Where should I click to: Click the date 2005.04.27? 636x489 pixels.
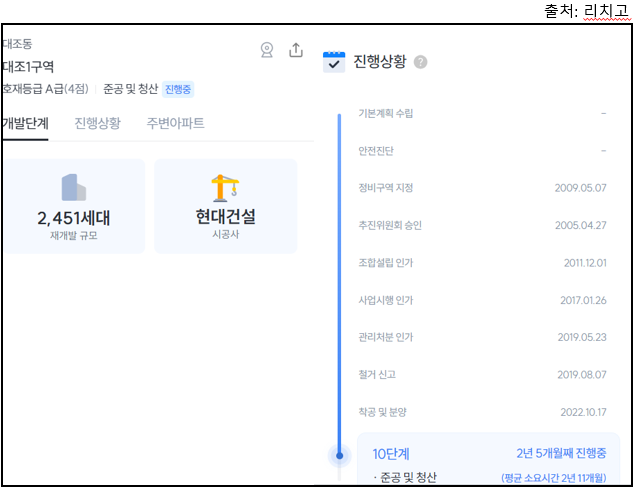pos(580,225)
